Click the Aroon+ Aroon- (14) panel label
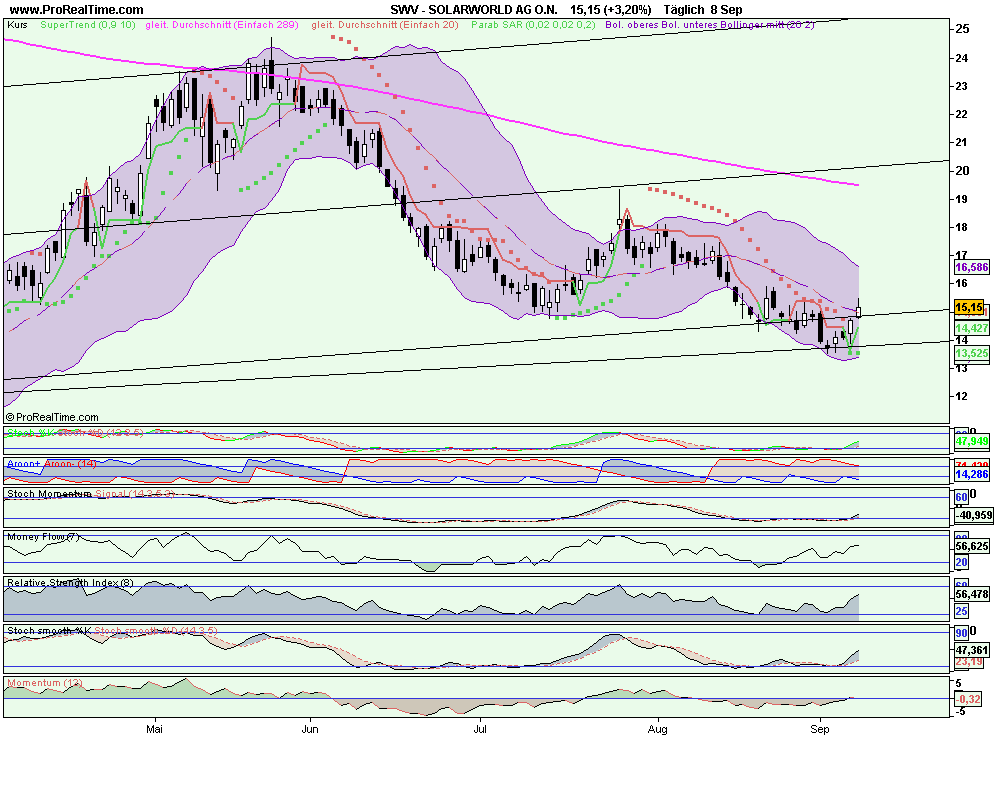The width and height of the screenshot is (1000, 800). click(x=52, y=464)
